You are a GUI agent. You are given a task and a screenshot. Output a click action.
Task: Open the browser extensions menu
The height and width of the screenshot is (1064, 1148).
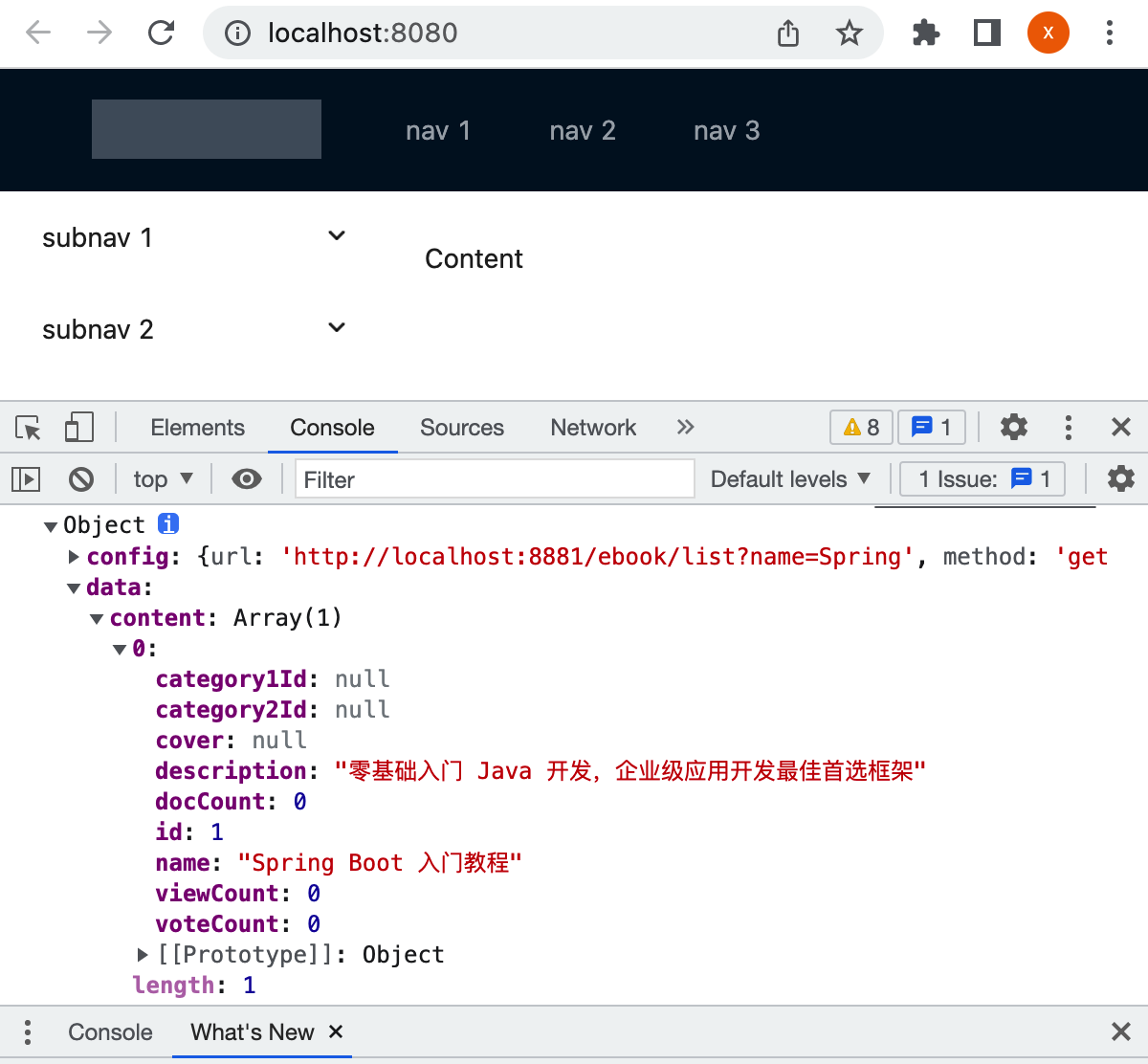926,33
